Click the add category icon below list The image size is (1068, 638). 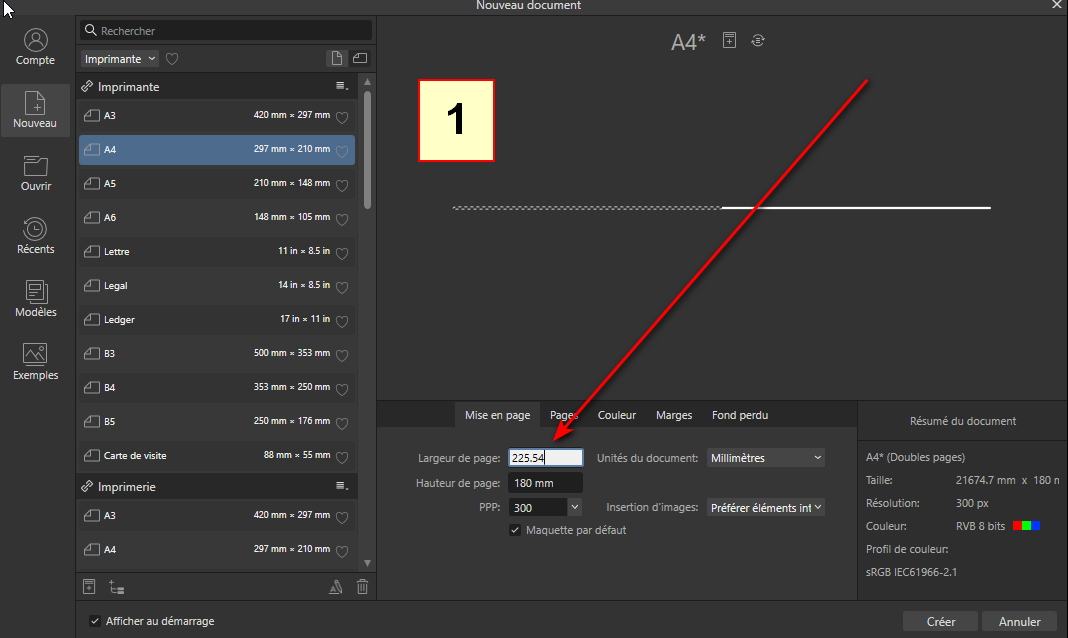pyautogui.click(x=116, y=588)
